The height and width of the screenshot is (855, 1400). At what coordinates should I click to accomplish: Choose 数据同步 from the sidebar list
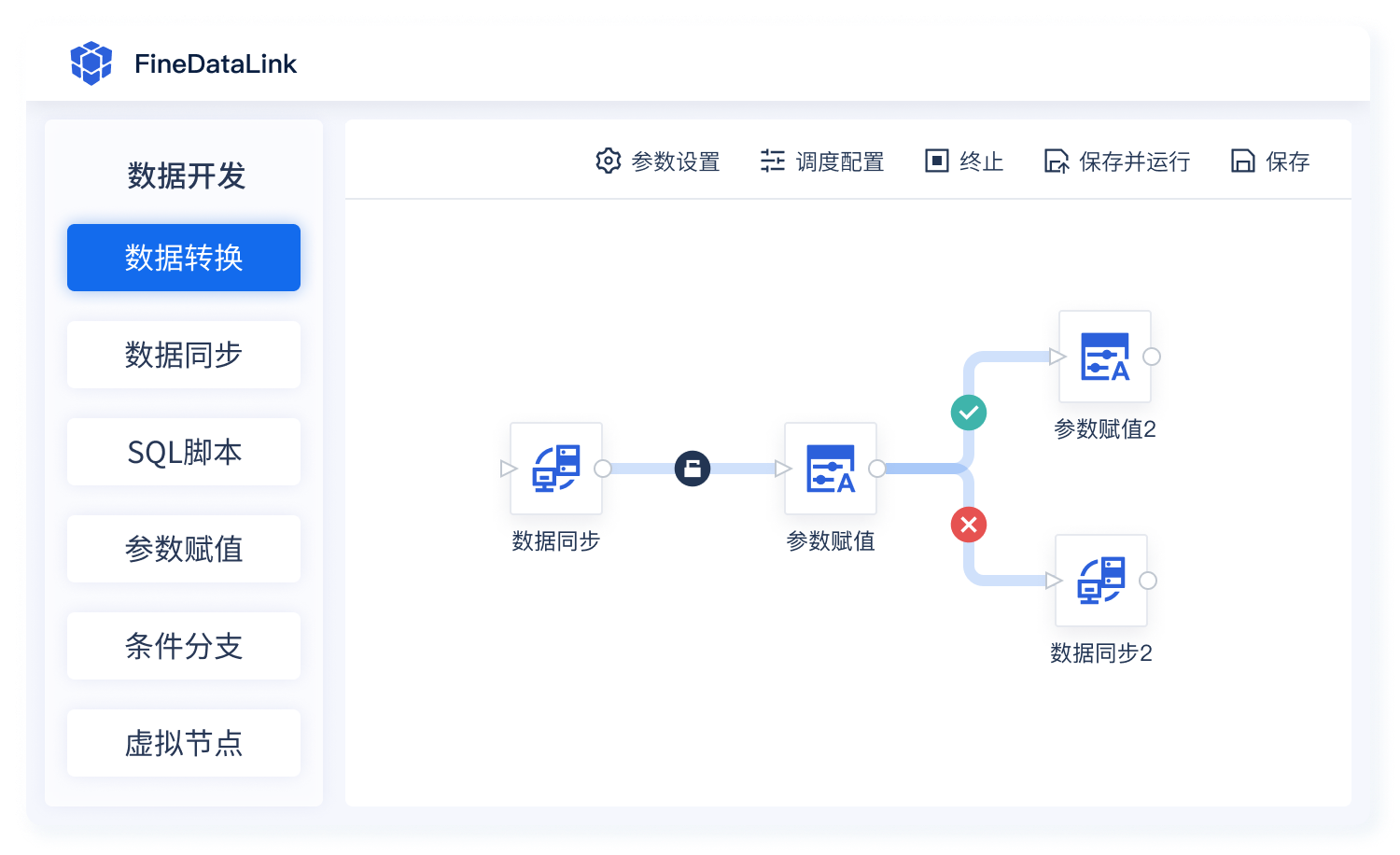coord(184,355)
